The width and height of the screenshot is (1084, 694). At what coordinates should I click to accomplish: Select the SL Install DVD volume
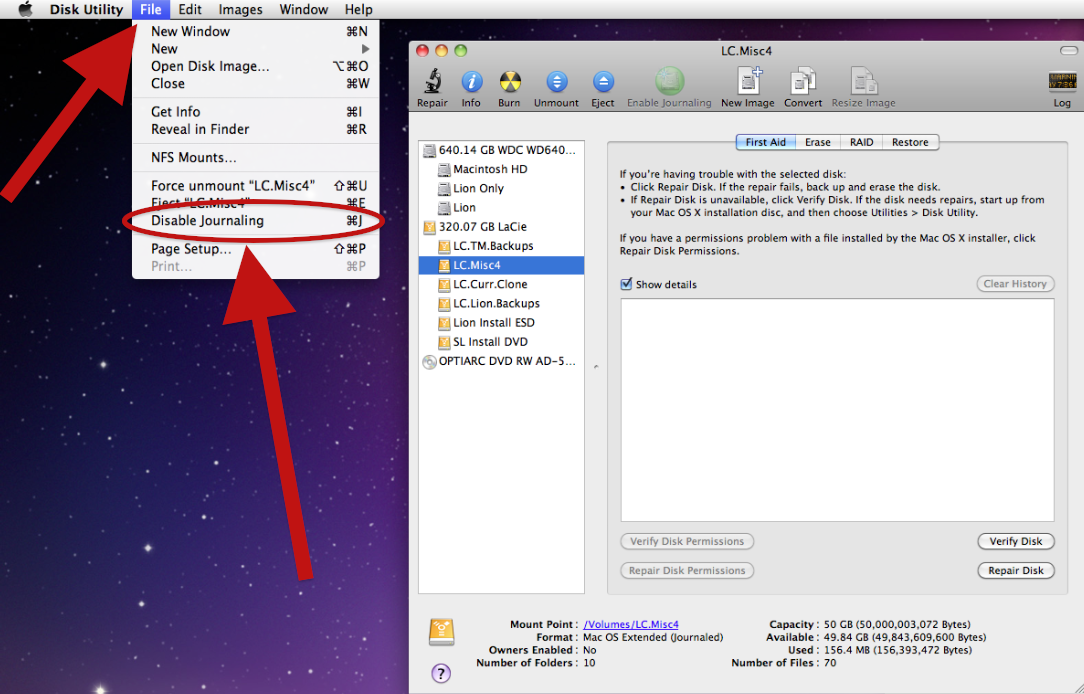click(x=501, y=342)
